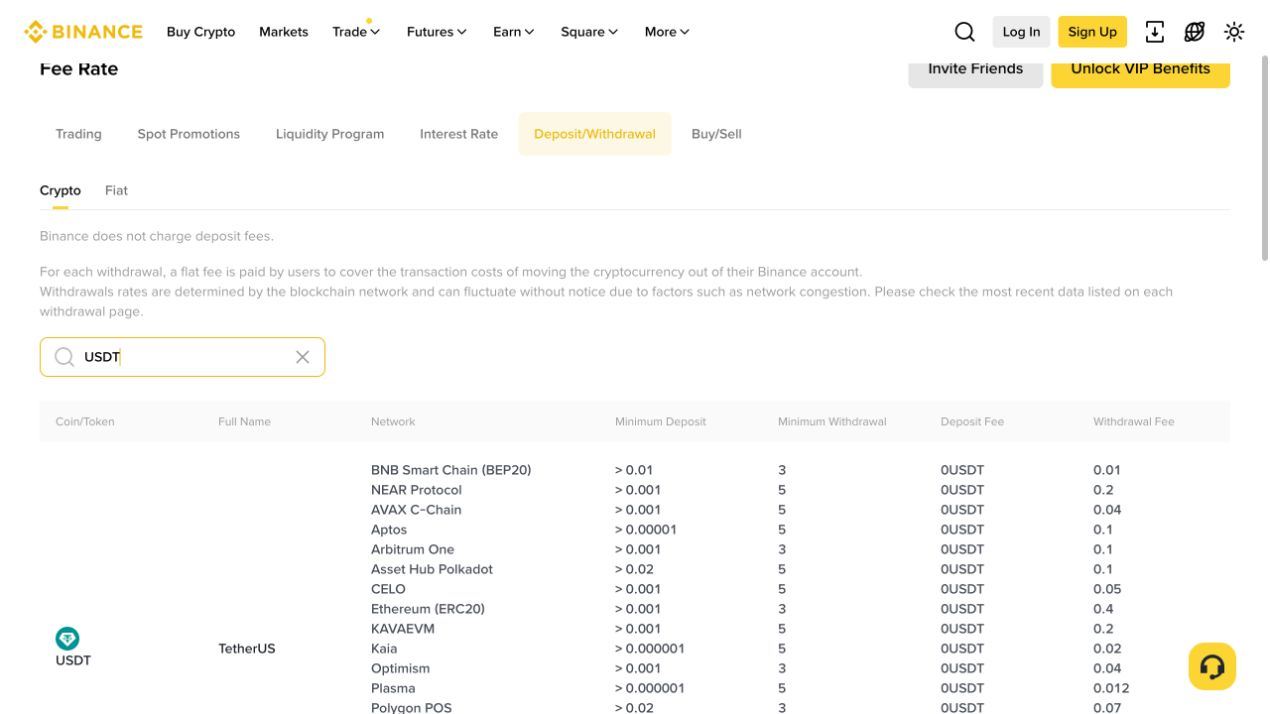Click the Binance logo

coord(84,32)
